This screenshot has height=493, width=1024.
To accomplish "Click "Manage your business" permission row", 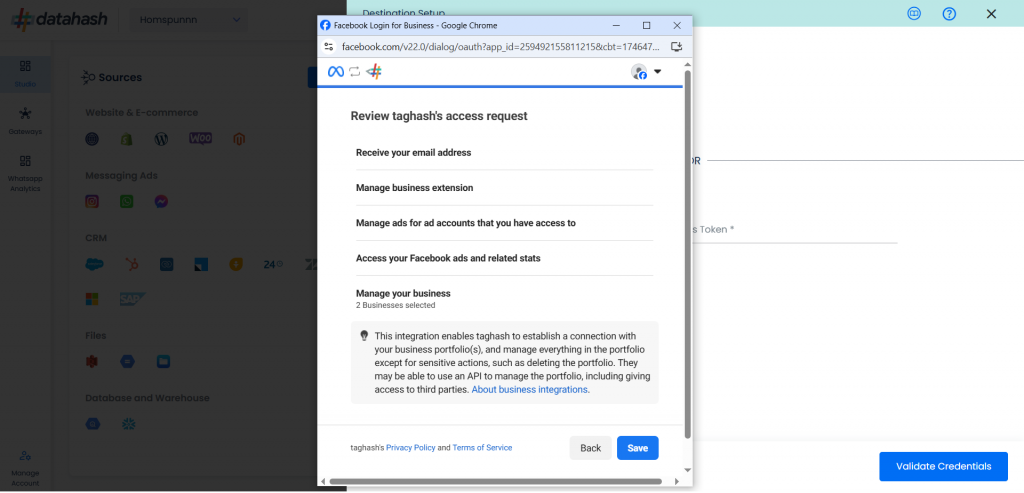I will click(504, 298).
